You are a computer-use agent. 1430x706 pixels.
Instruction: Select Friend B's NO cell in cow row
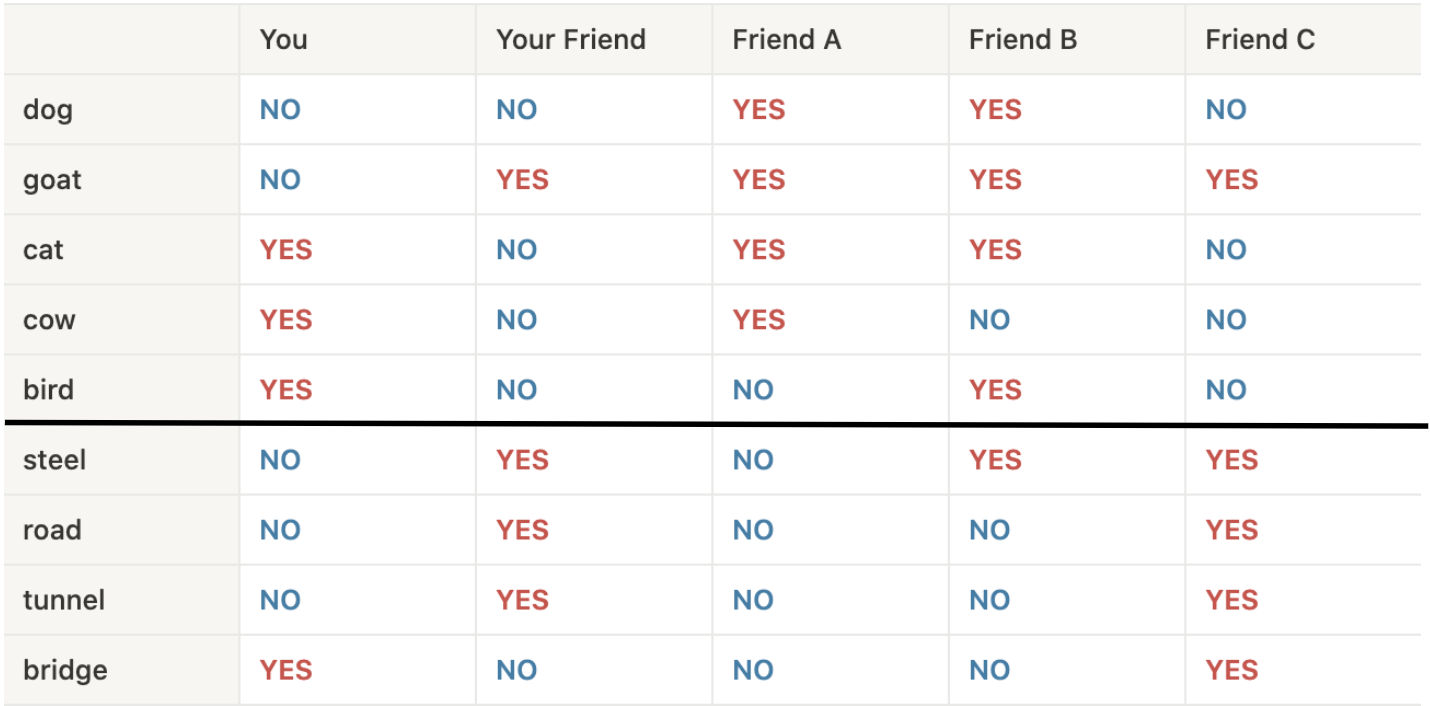989,320
